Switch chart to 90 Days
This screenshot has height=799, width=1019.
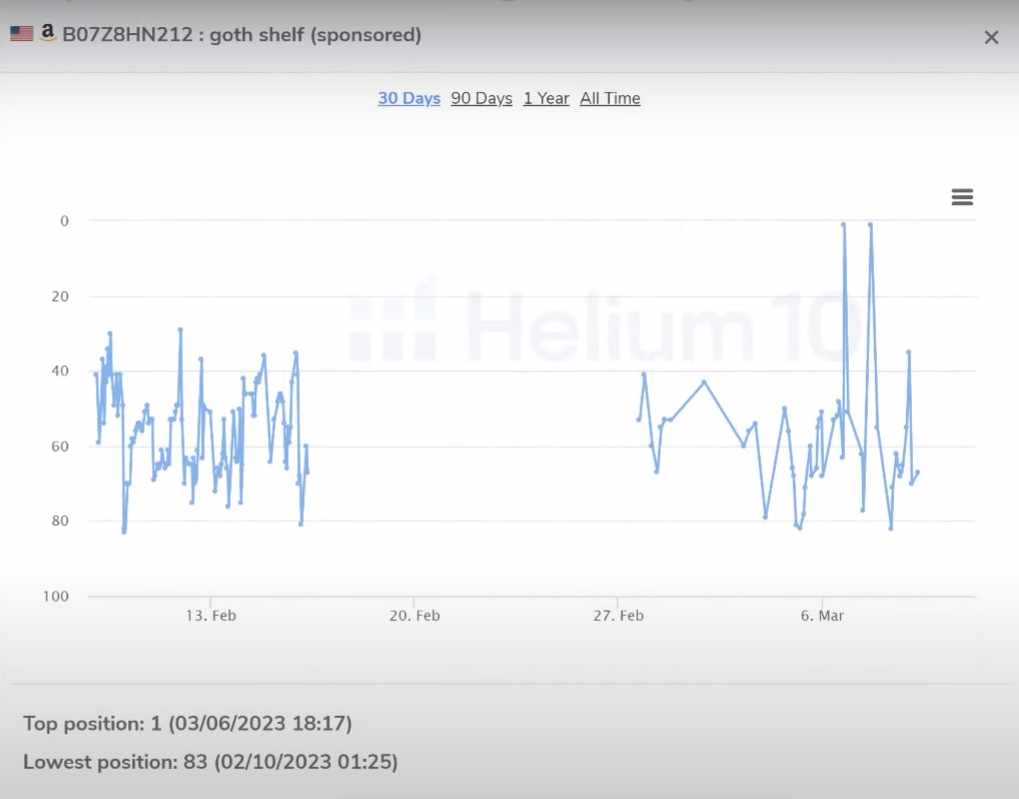point(482,98)
